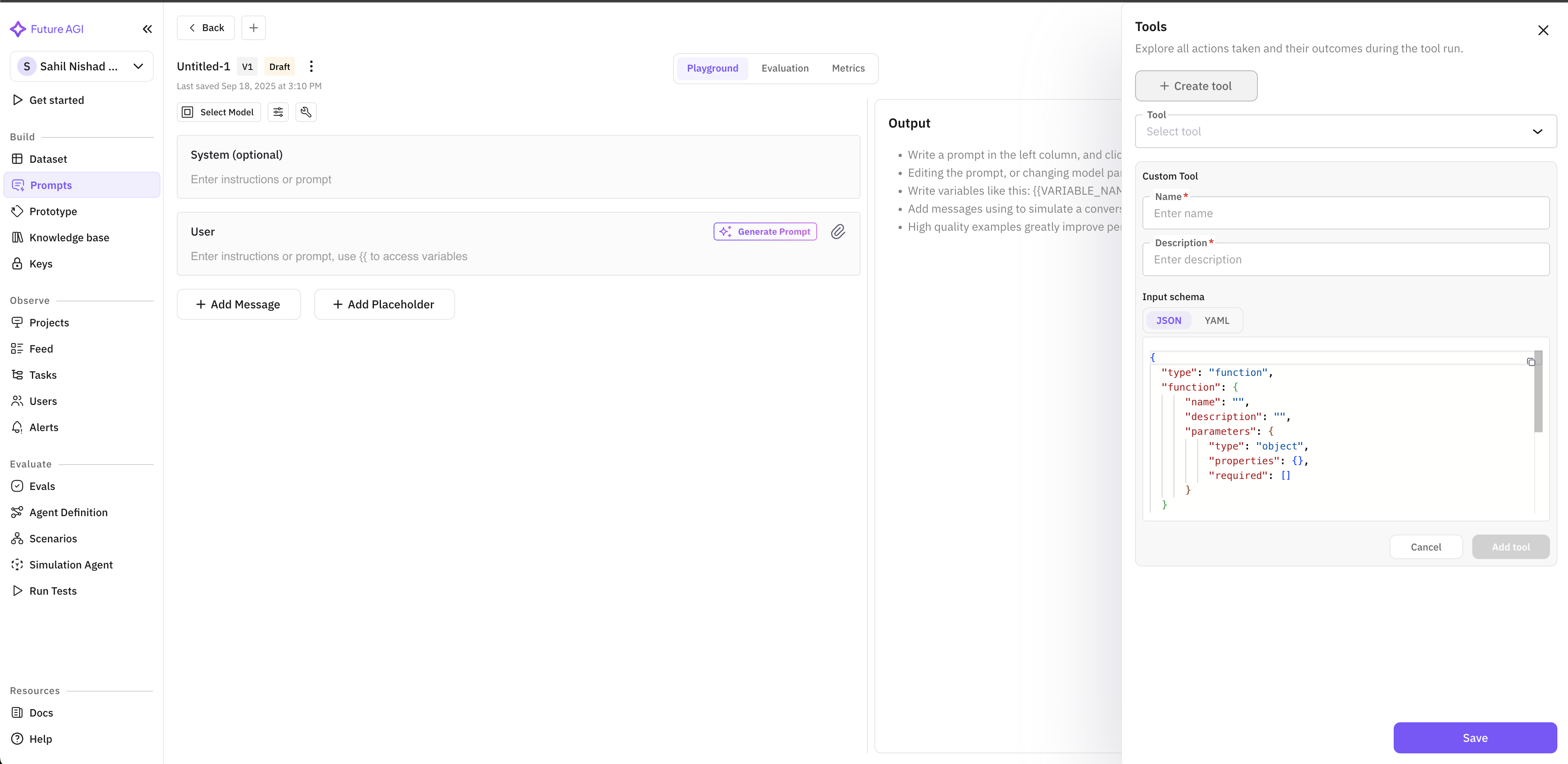Open the Metrics tab
Viewport: 1568px width, 764px height.
pyautogui.click(x=849, y=68)
